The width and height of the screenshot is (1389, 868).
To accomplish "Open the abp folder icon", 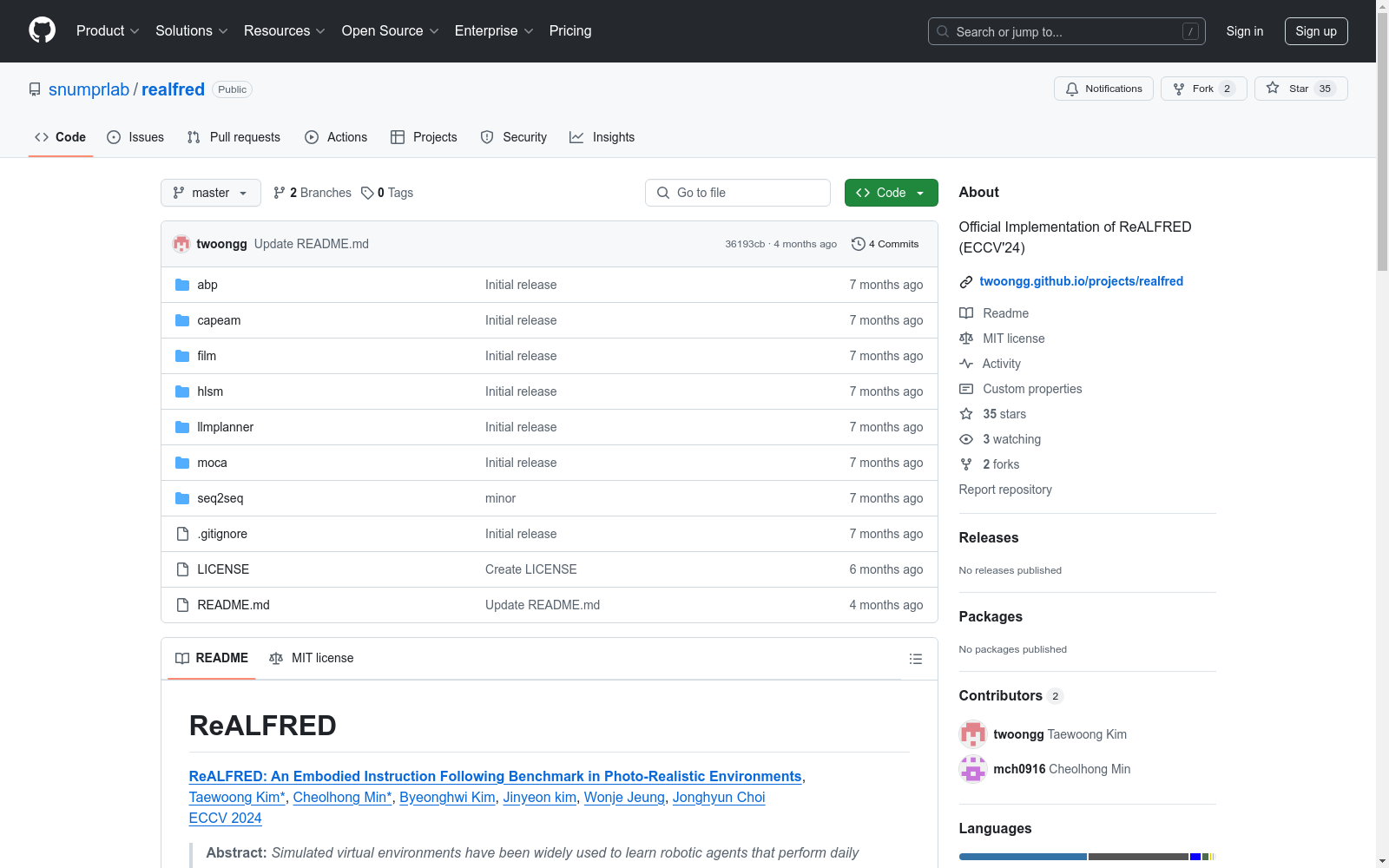I will click(182, 285).
